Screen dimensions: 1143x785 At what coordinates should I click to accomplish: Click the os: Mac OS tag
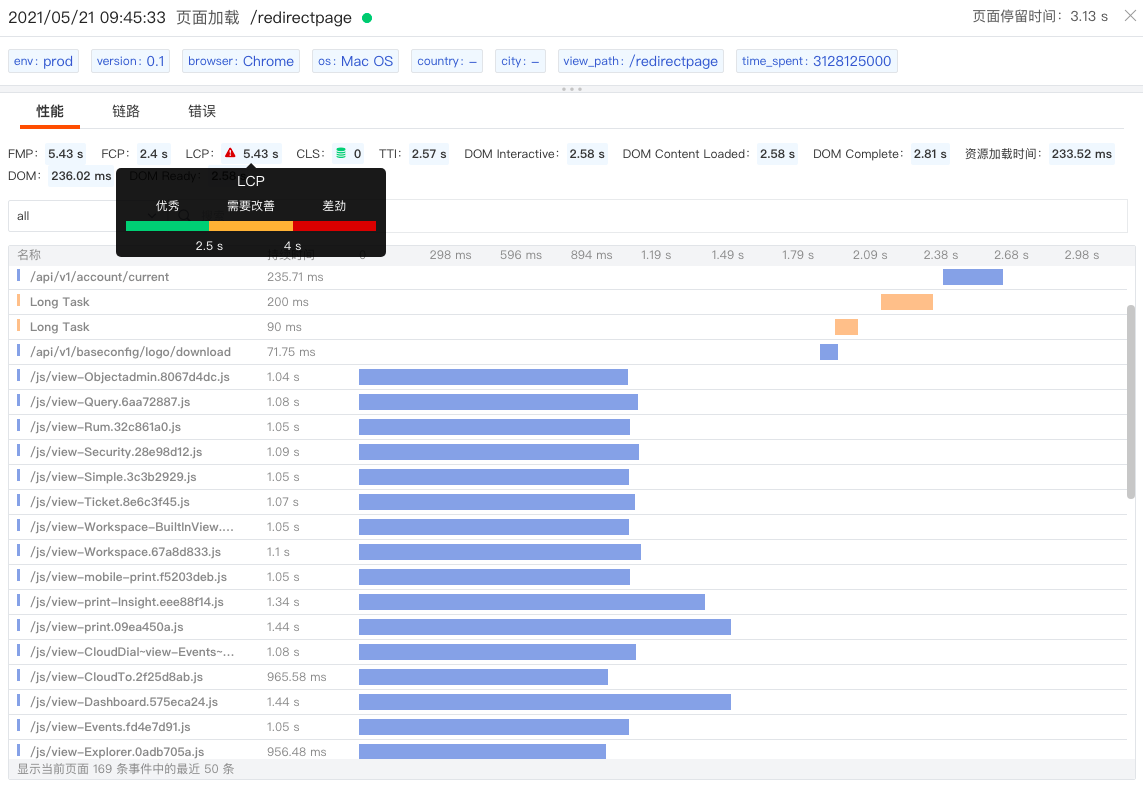355,61
